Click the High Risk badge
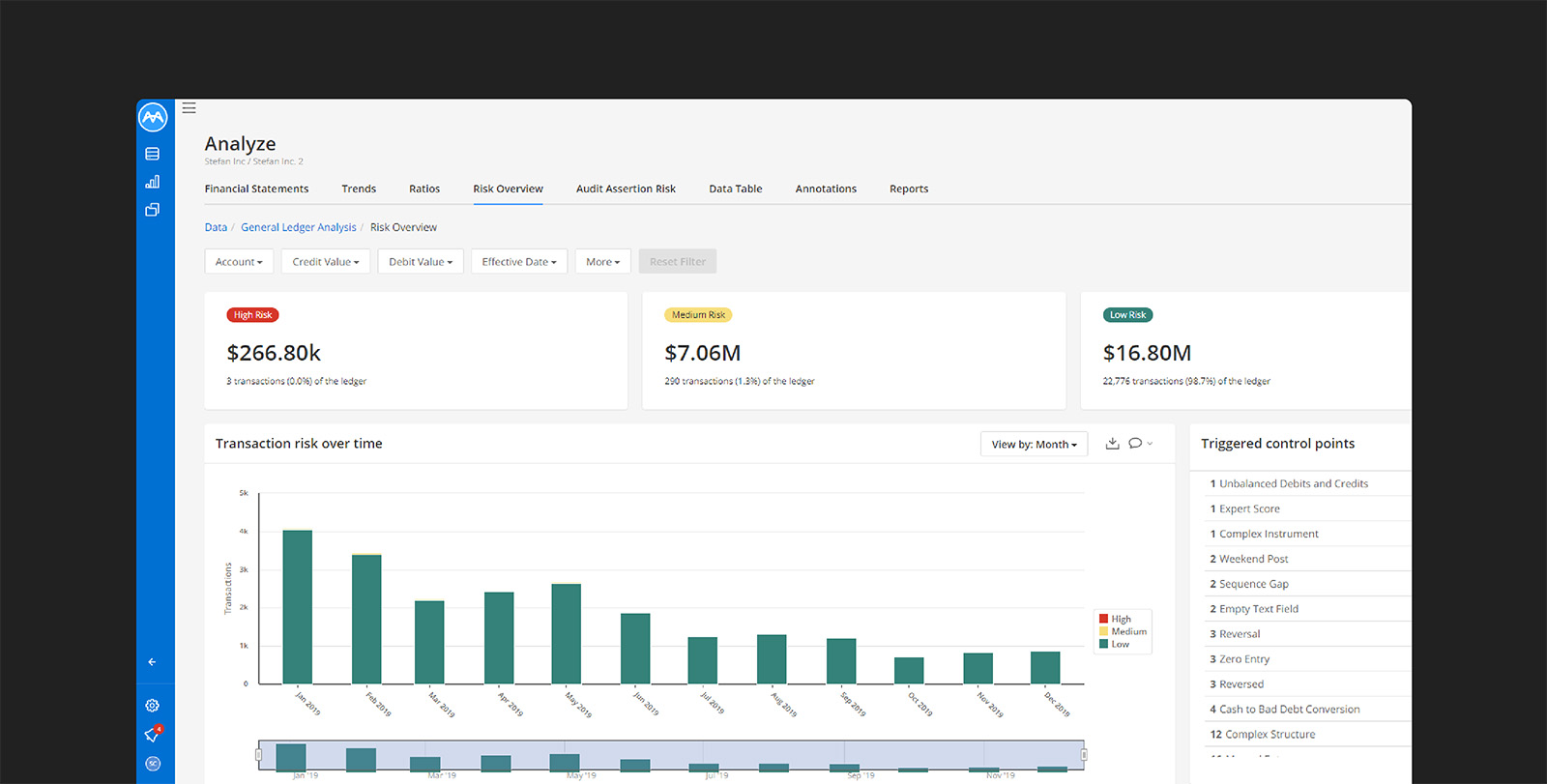Image resolution: width=1547 pixels, height=784 pixels. 253,315
